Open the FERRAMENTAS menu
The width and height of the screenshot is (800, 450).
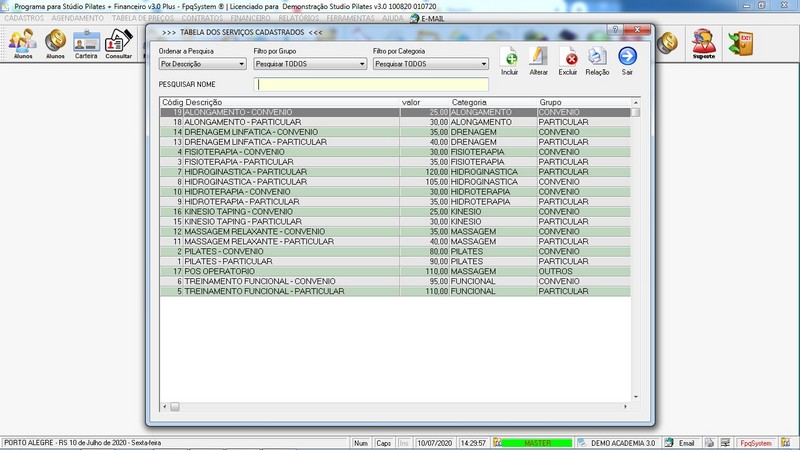pyautogui.click(x=351, y=18)
